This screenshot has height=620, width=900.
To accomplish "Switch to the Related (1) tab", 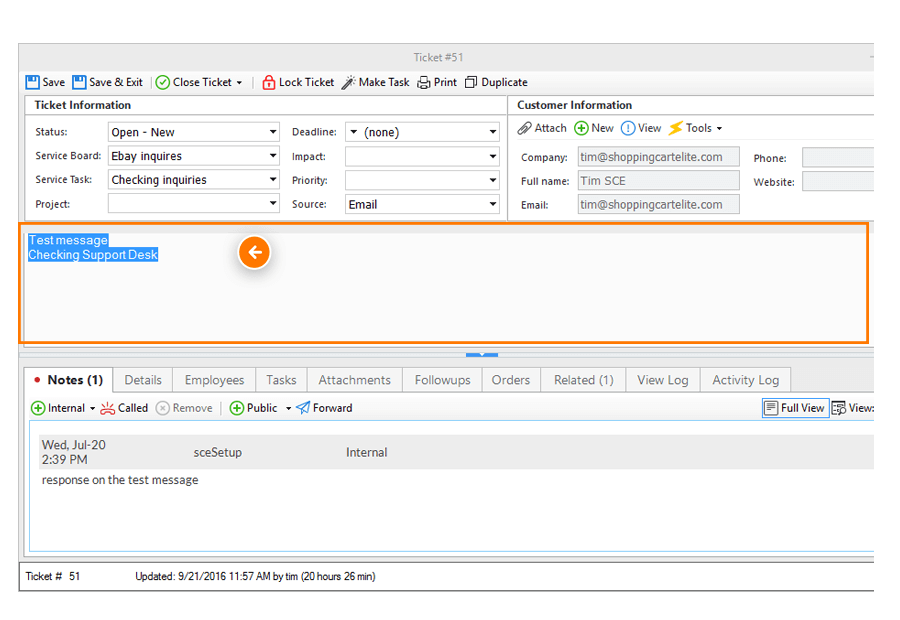I will tap(584, 380).
